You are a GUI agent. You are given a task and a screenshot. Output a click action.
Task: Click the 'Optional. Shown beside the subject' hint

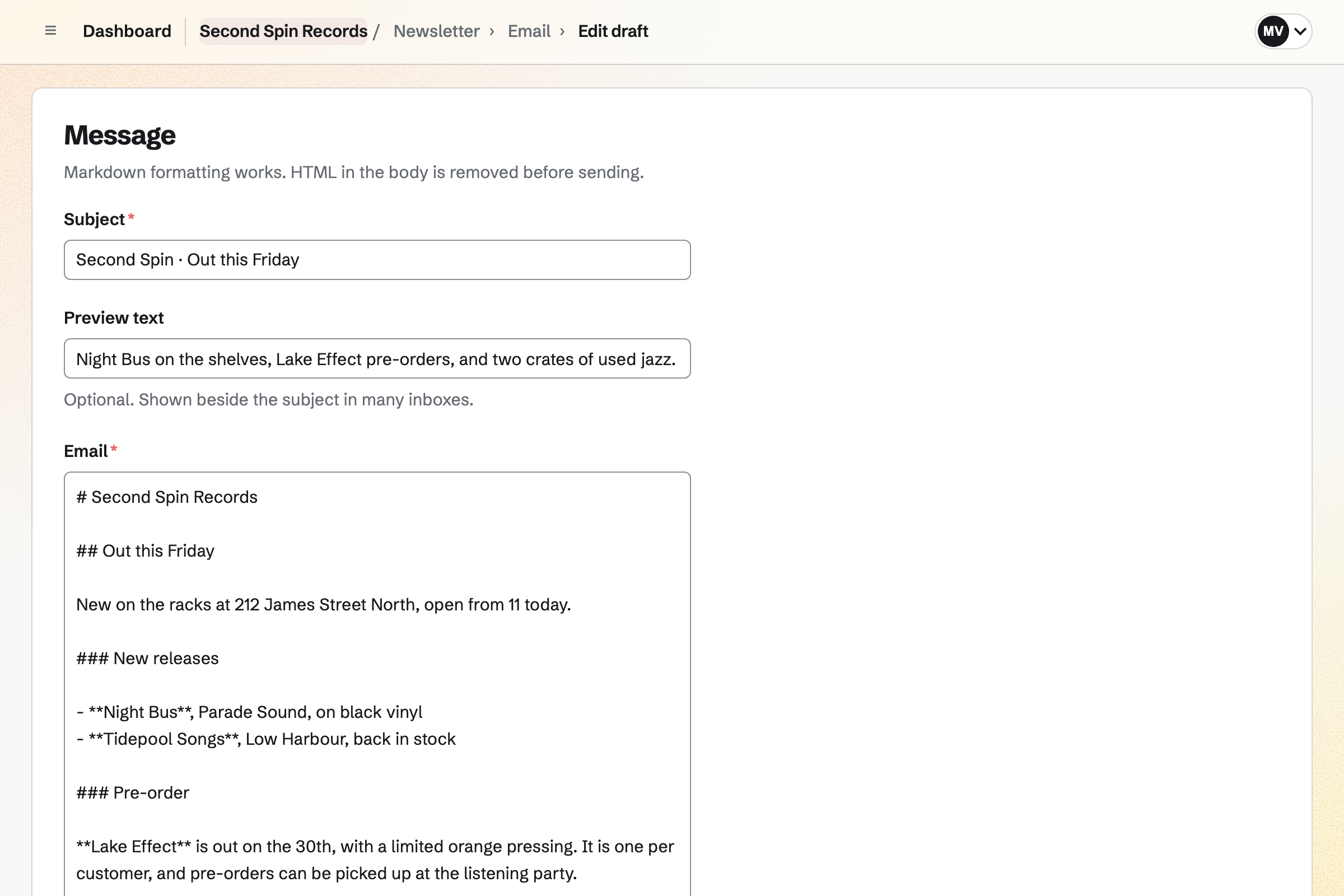[x=269, y=399]
